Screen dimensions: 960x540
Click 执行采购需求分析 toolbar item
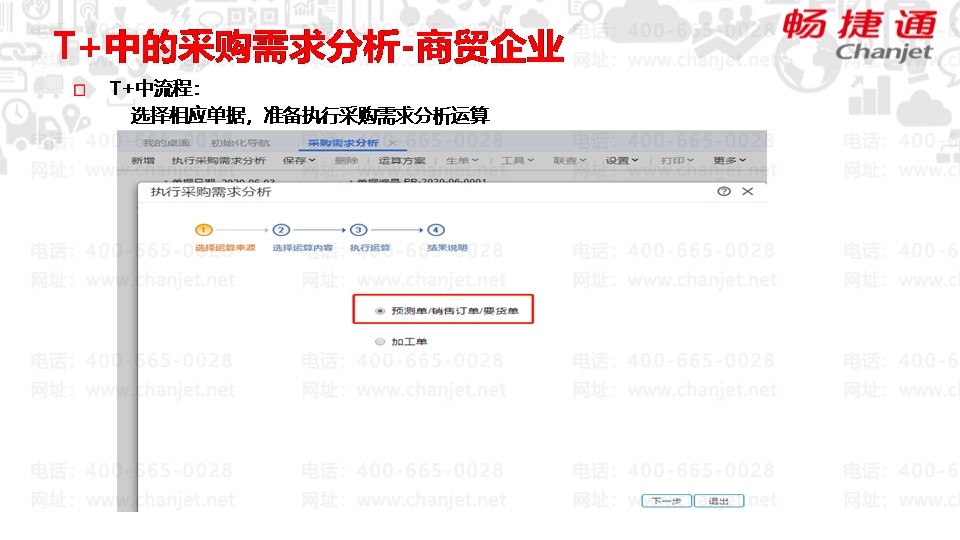coord(219,160)
